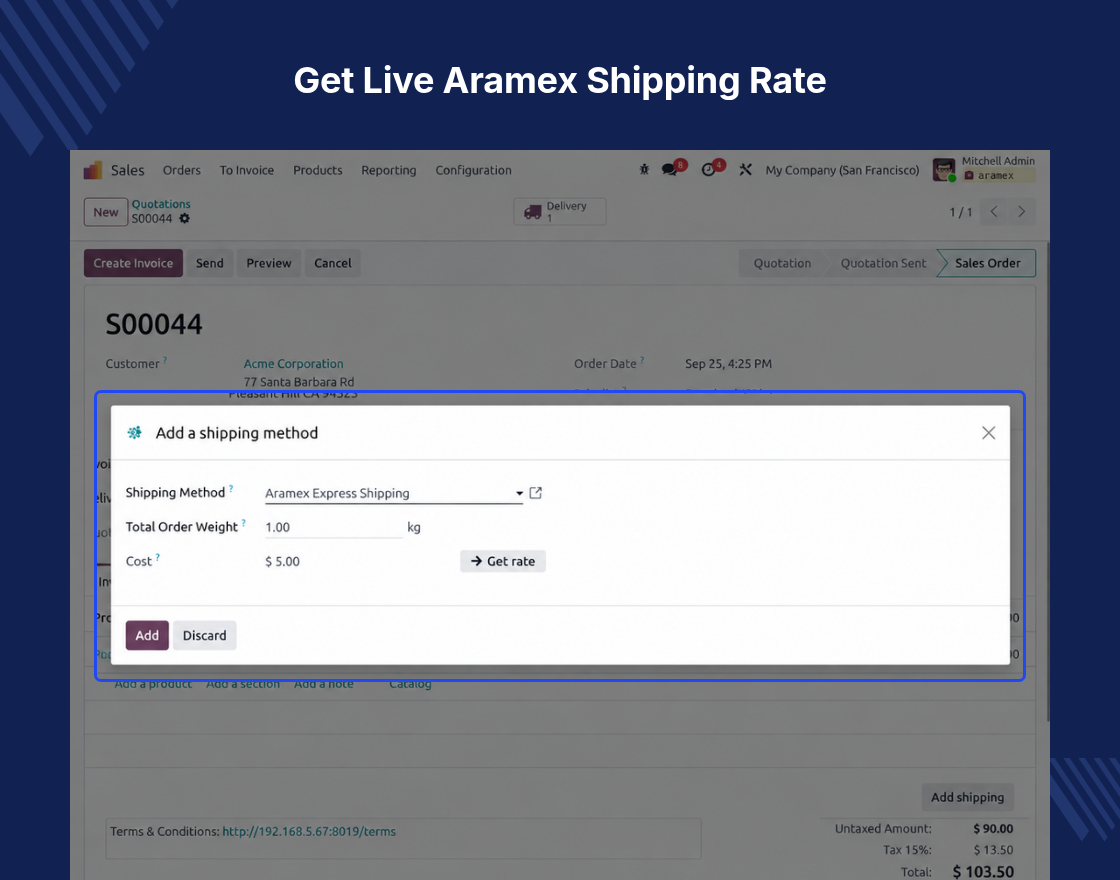
Task: Click the Sales app title
Action: pyautogui.click(x=128, y=170)
